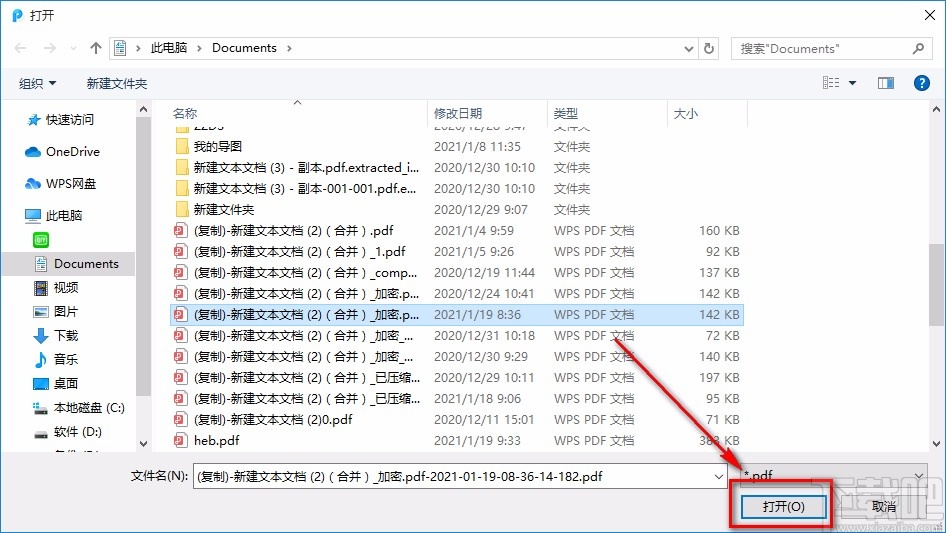
Task: Select the 160 KB (合并).pdf file
Action: point(457,231)
